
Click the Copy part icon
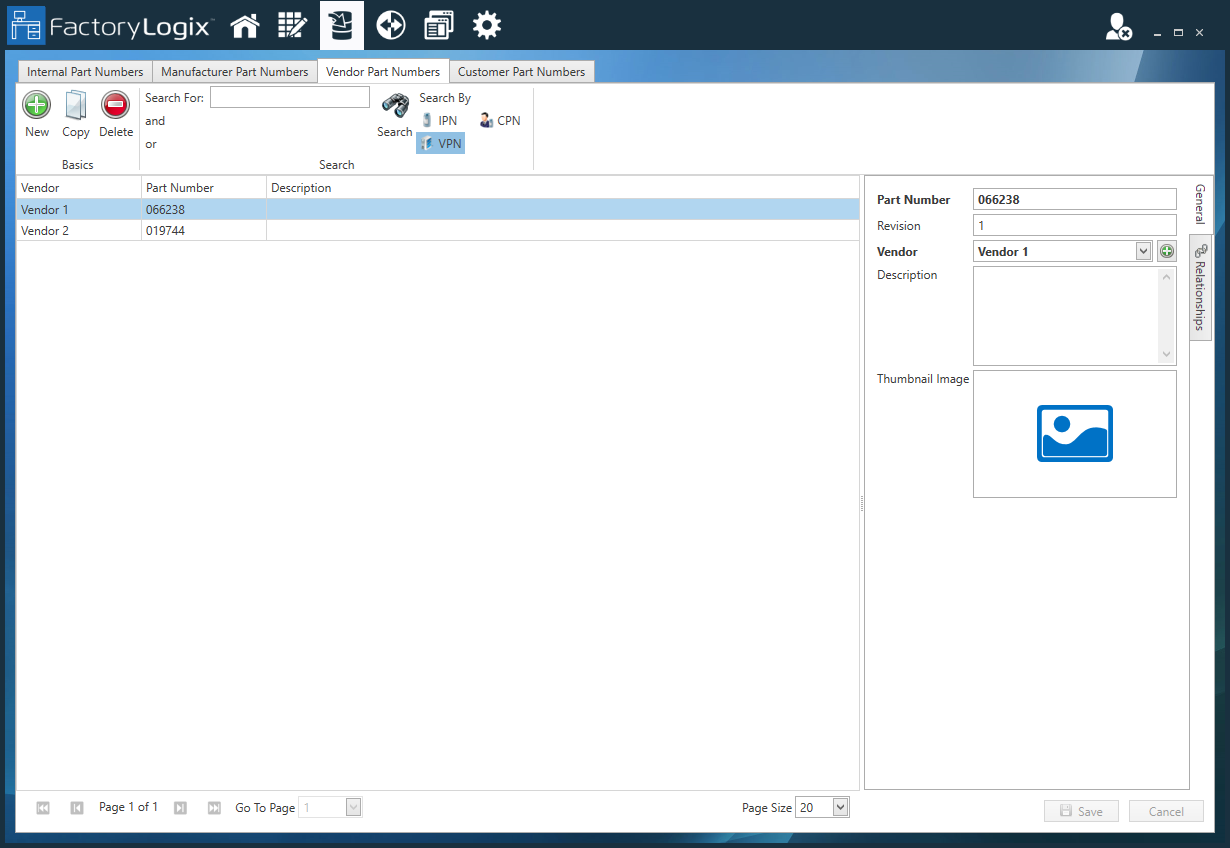point(76,106)
